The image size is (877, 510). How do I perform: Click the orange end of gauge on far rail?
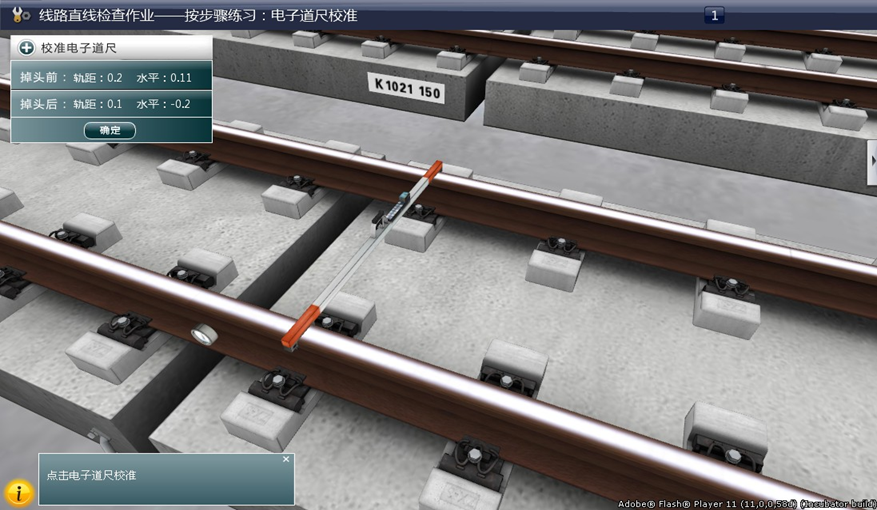[433, 171]
